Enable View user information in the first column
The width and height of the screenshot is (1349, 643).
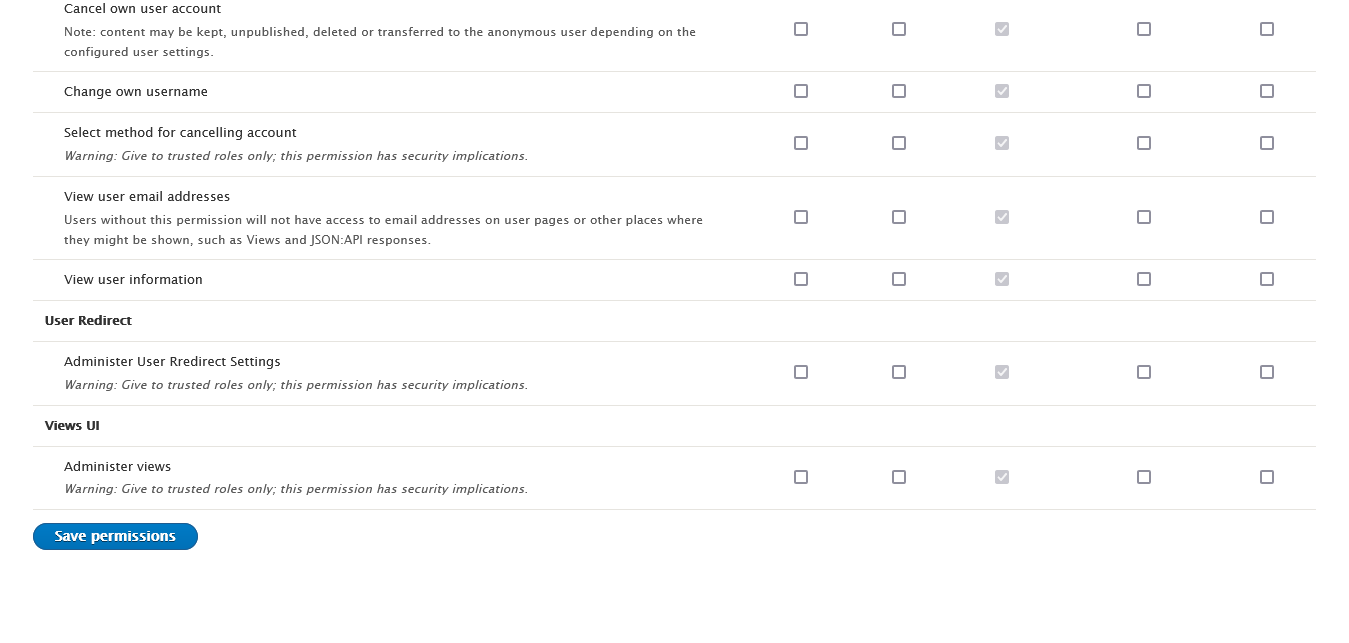[x=801, y=279]
